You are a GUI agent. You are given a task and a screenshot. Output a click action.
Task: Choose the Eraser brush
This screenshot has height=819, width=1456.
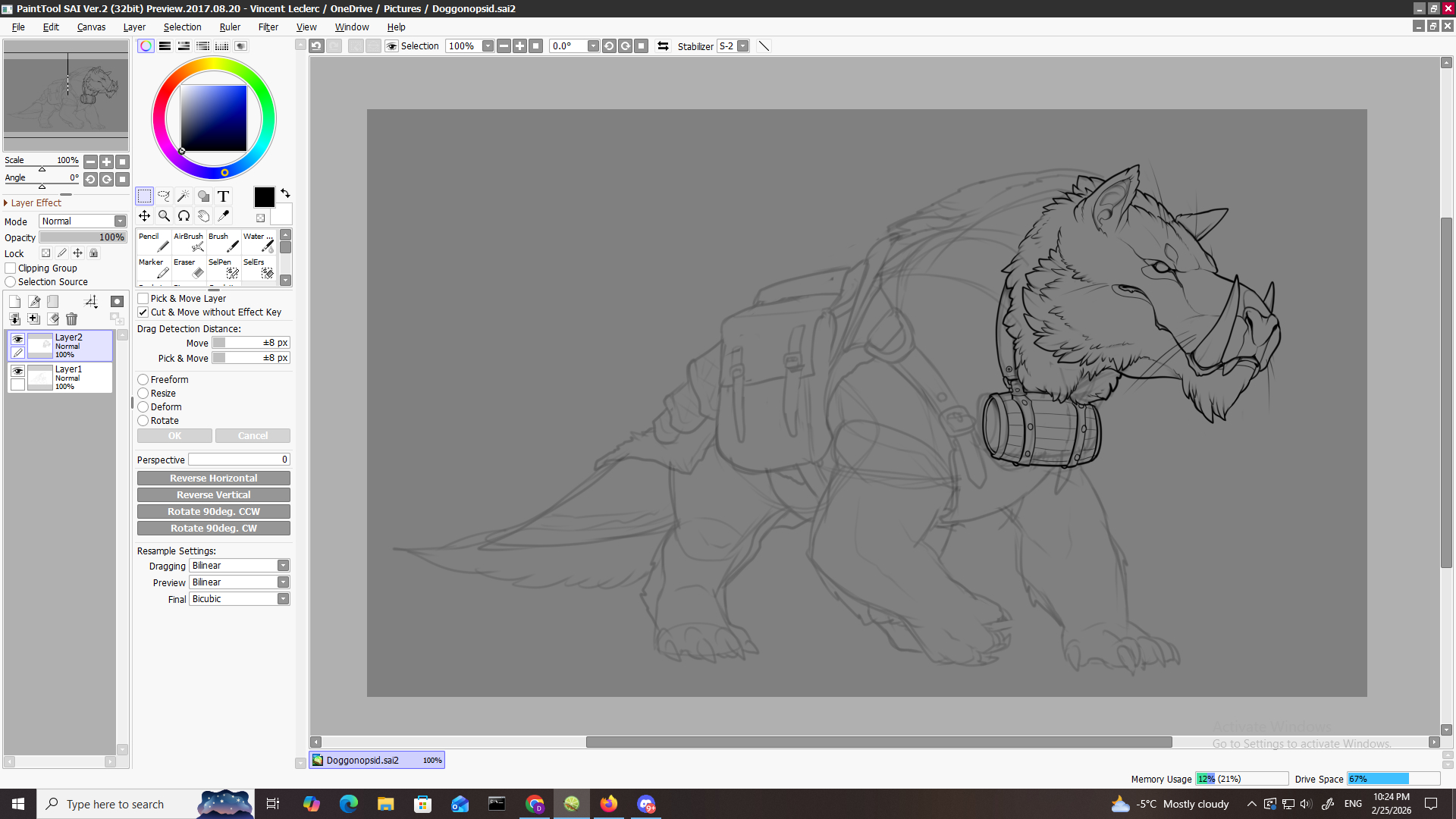189,268
